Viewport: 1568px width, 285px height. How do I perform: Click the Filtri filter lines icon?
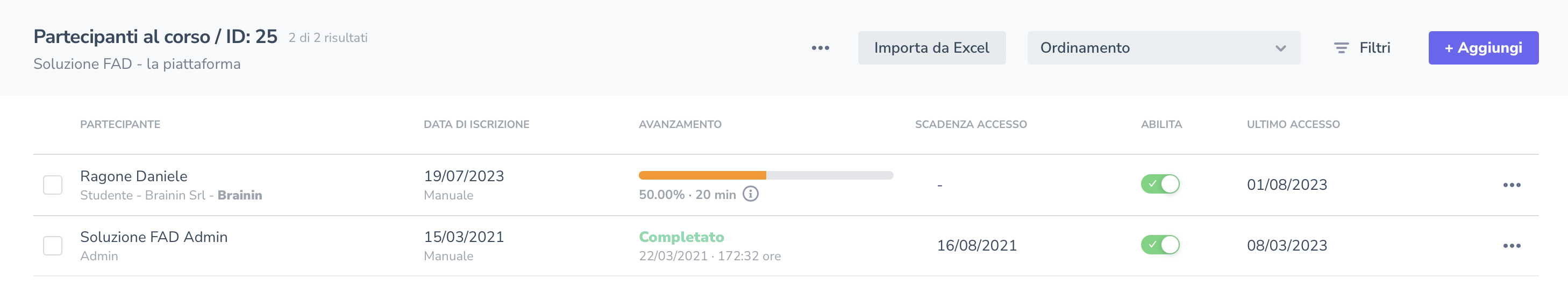pos(1341,48)
